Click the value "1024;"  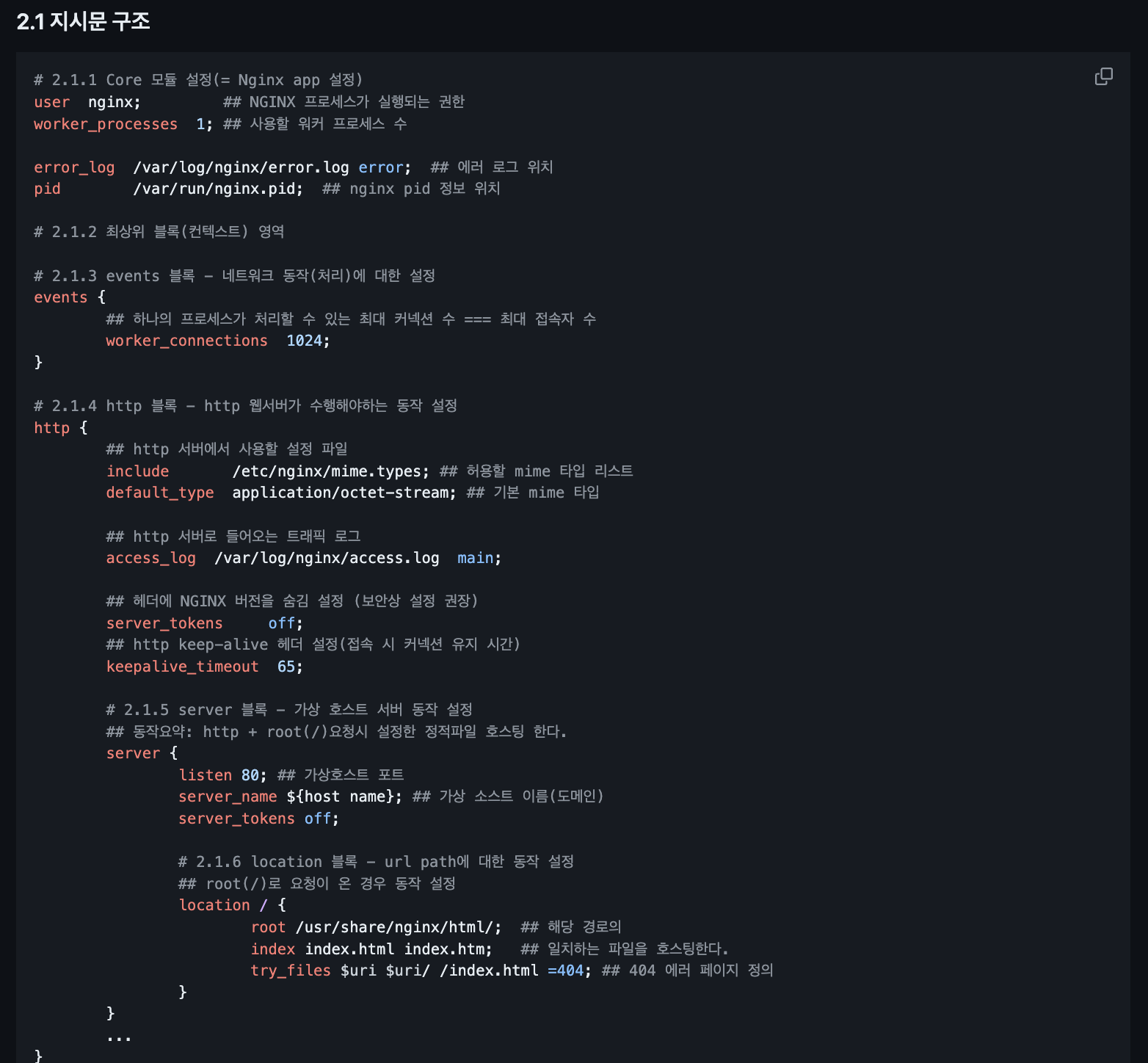[x=308, y=341]
